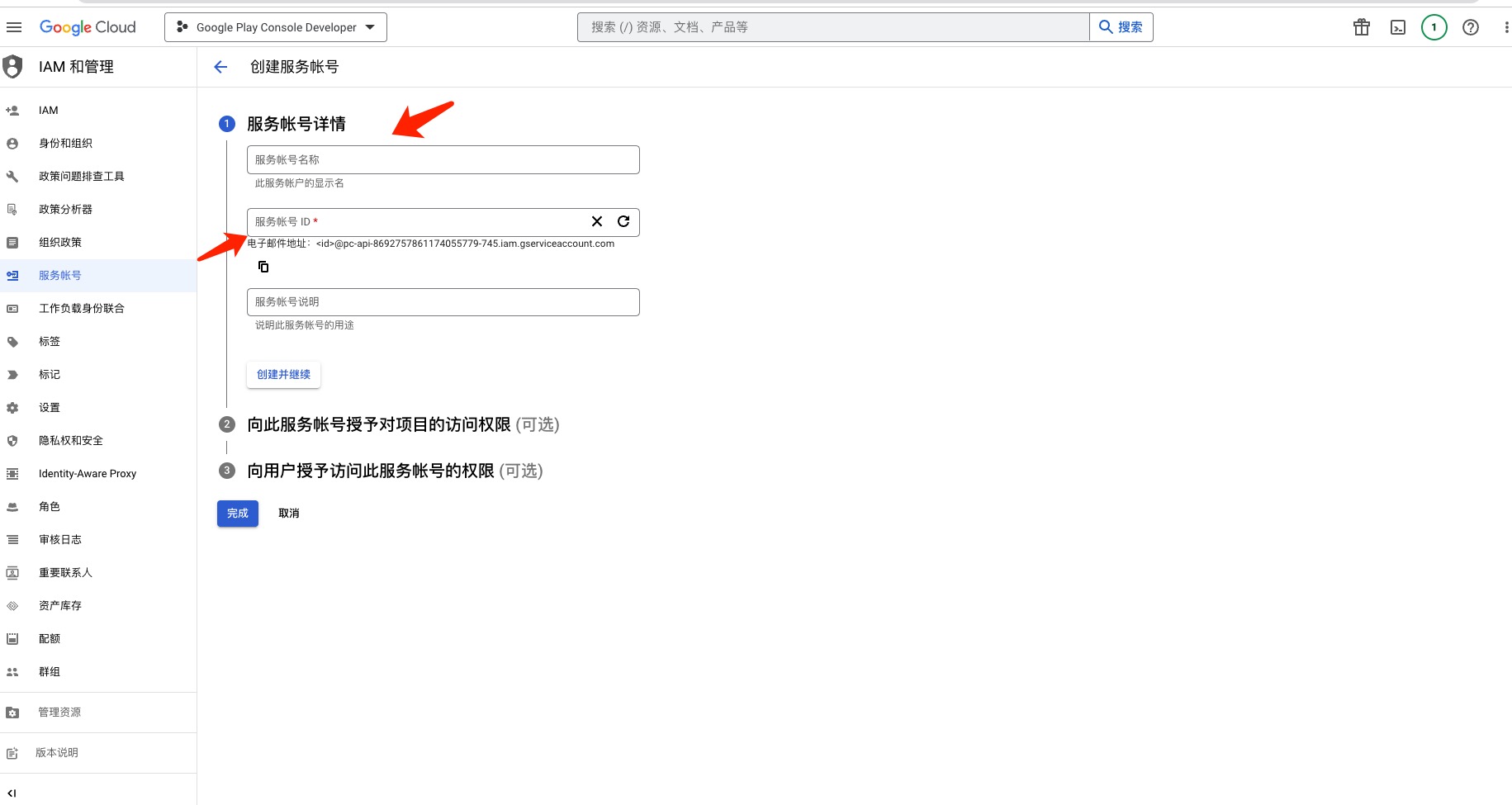Click the gserviceaccount.com email address text
This screenshot has height=805, width=1512.
[465, 244]
